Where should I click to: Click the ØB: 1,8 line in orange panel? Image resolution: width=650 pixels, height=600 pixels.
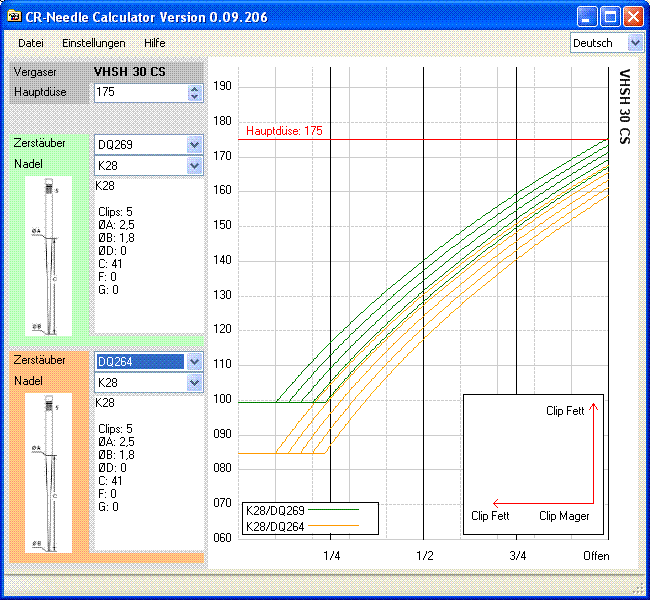[x=116, y=455]
